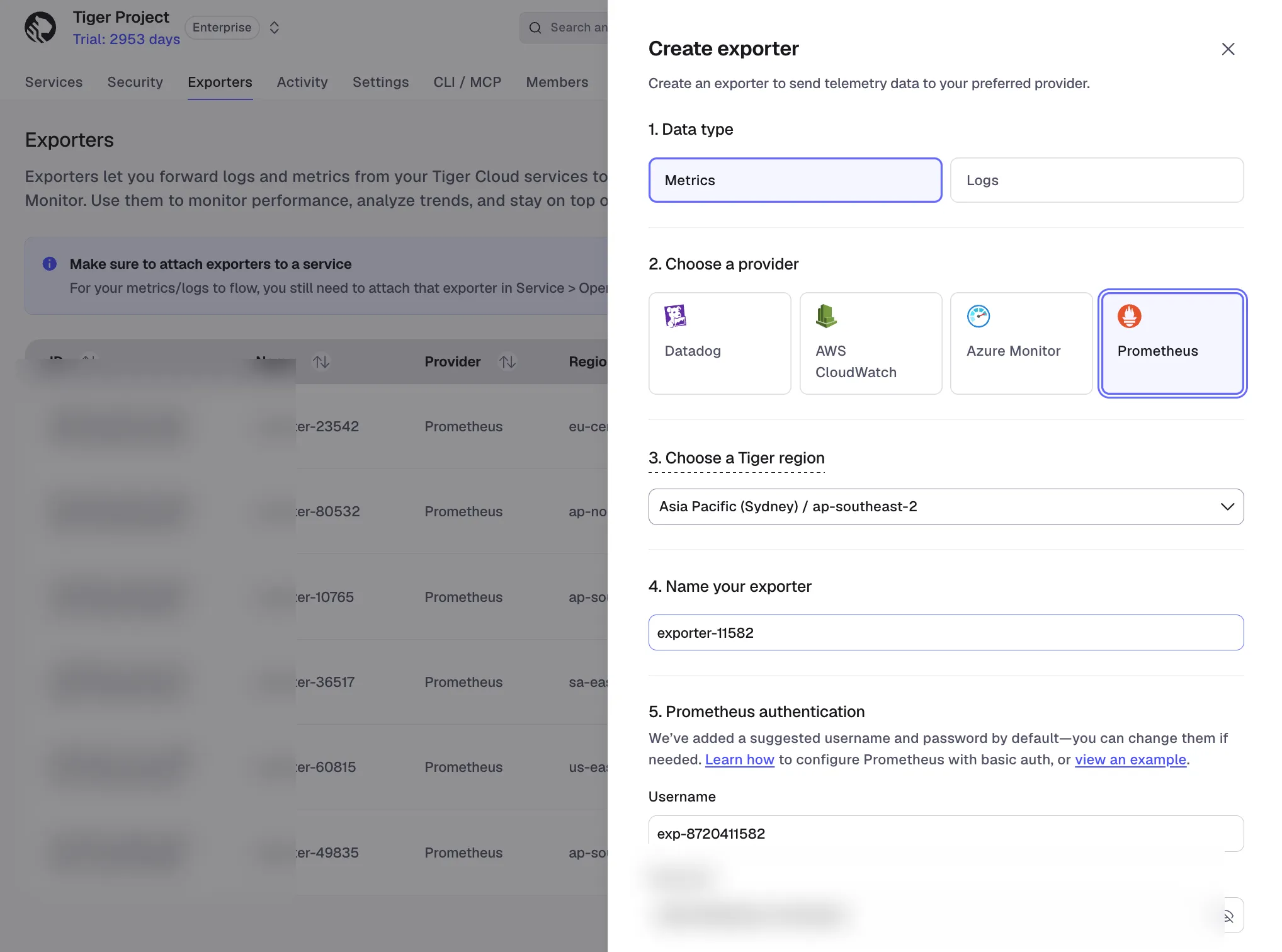This screenshot has width=1282, height=952.
Task: Click the Tiger Project title
Action: pyautogui.click(x=121, y=17)
